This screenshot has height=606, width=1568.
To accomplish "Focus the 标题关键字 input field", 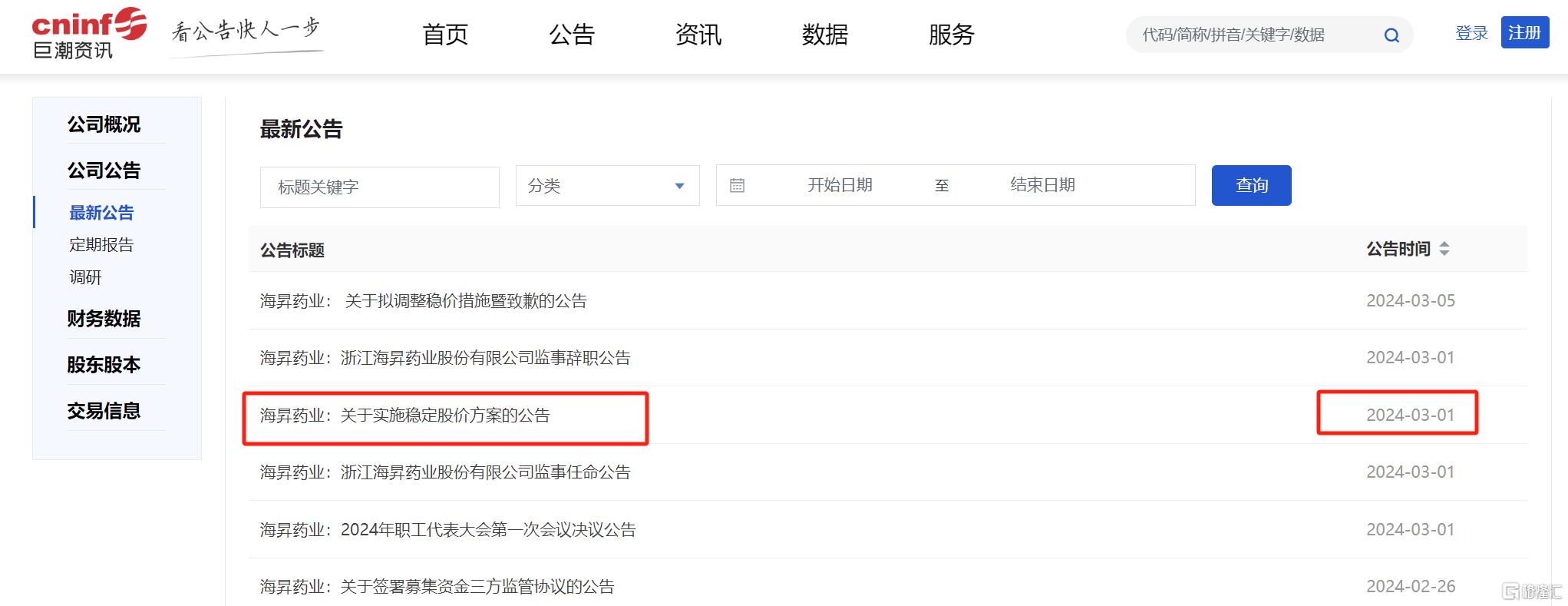I will (379, 187).
